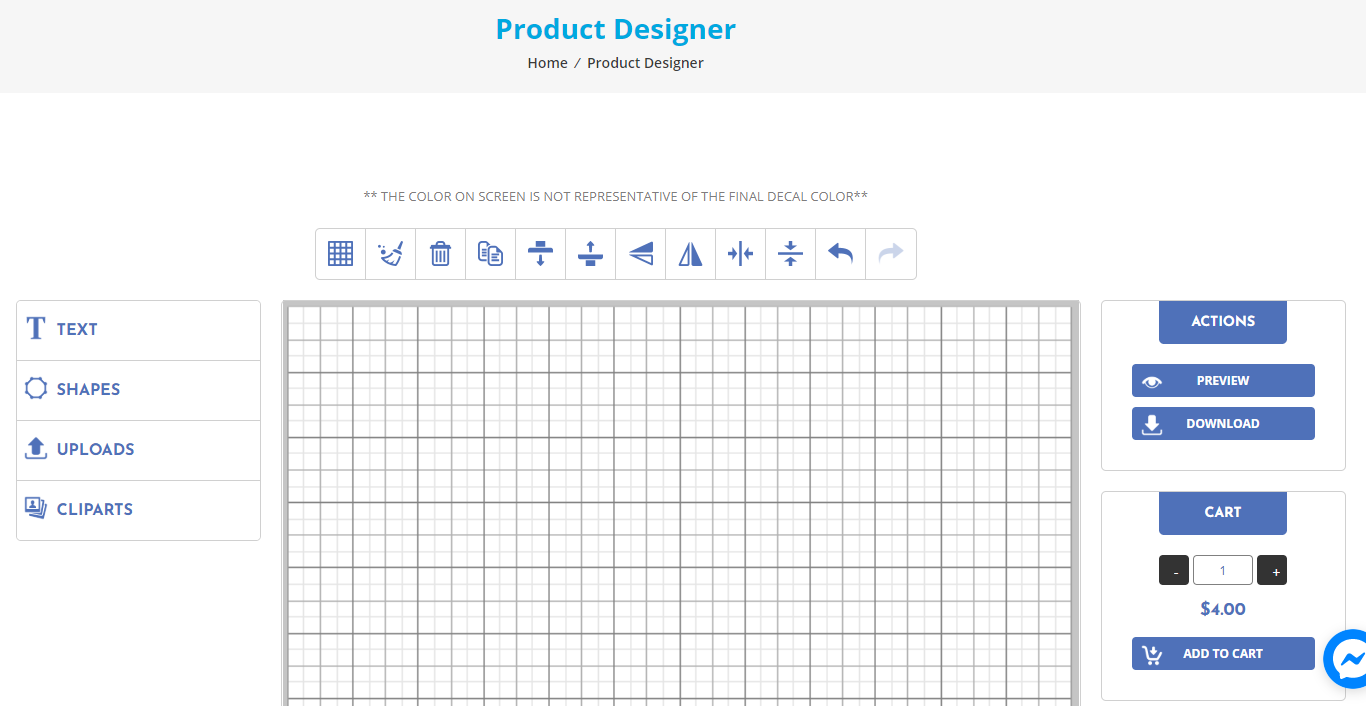Toggle the grid overlay on the canvas
Screen dimensions: 1366x706
pyautogui.click(x=340, y=253)
